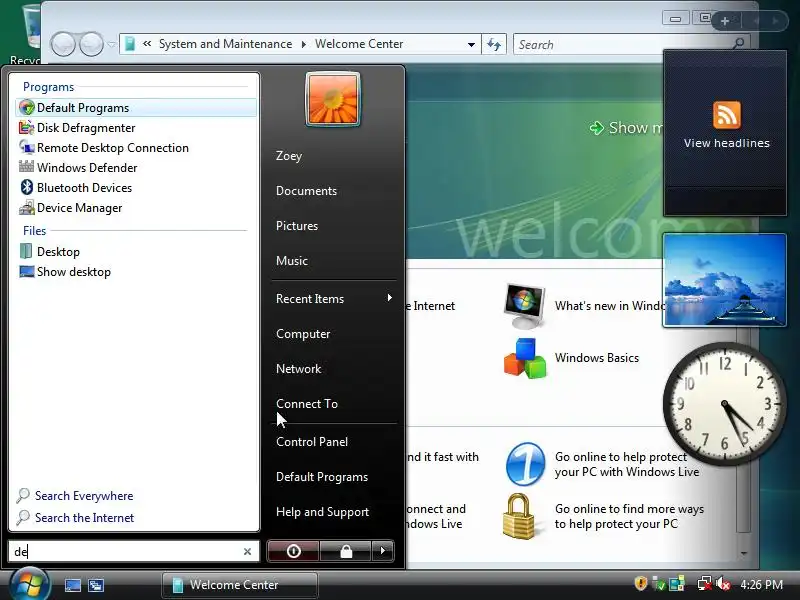Screen dimensions: 800x600
Task: Clear the Start menu search box
Action: pyautogui.click(x=247, y=551)
